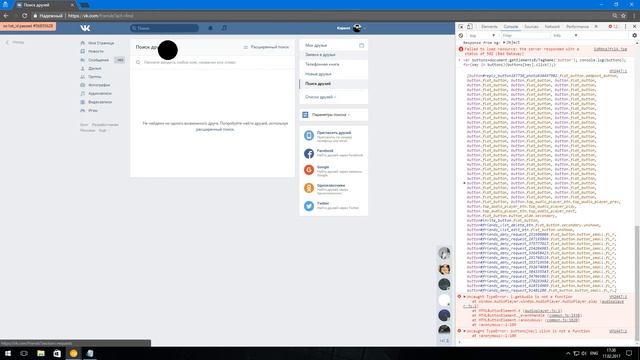Click the Google find friends icon
Image resolution: width=640 pixels, height=360 pixels.
point(309,170)
